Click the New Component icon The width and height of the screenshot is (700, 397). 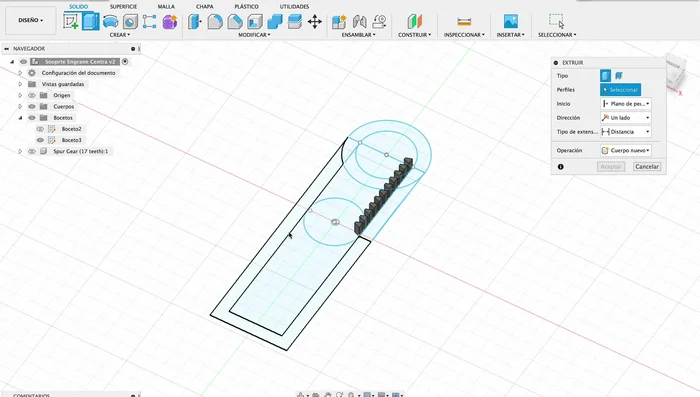(x=339, y=21)
